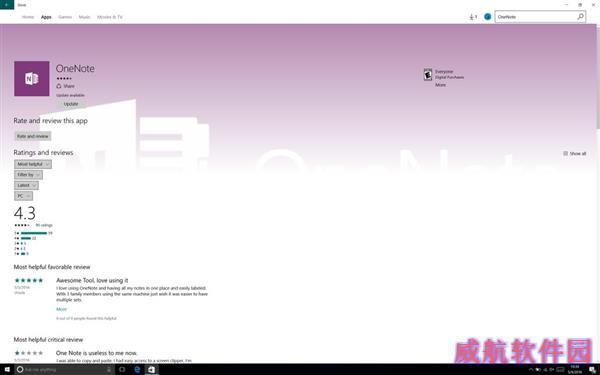Open the user account avatar
The height and width of the screenshot is (375, 600).
[x=488, y=17]
